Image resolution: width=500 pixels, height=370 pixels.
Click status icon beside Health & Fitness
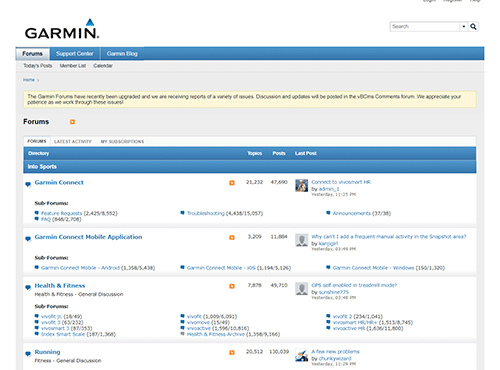click(x=28, y=287)
